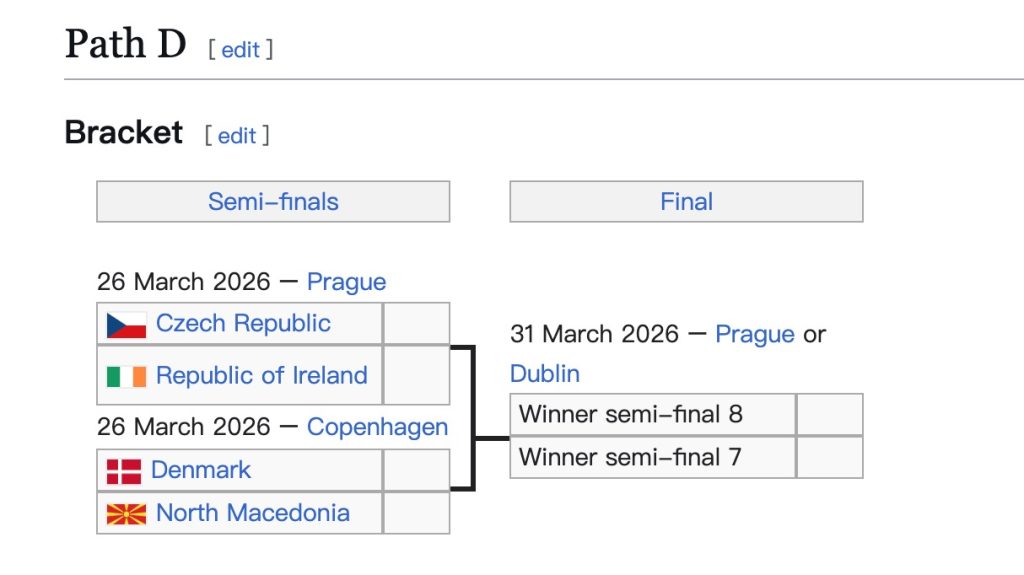
Task: Edit the Path D section
Action: point(240,50)
